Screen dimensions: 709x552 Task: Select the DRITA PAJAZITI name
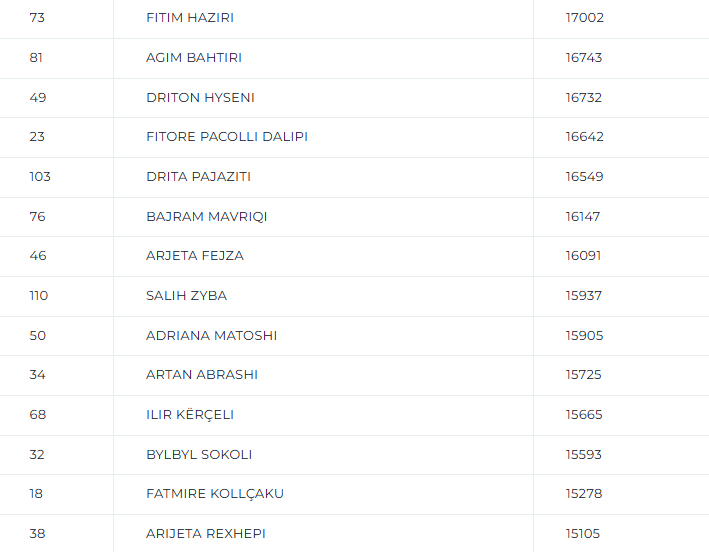pyautogui.click(x=199, y=176)
